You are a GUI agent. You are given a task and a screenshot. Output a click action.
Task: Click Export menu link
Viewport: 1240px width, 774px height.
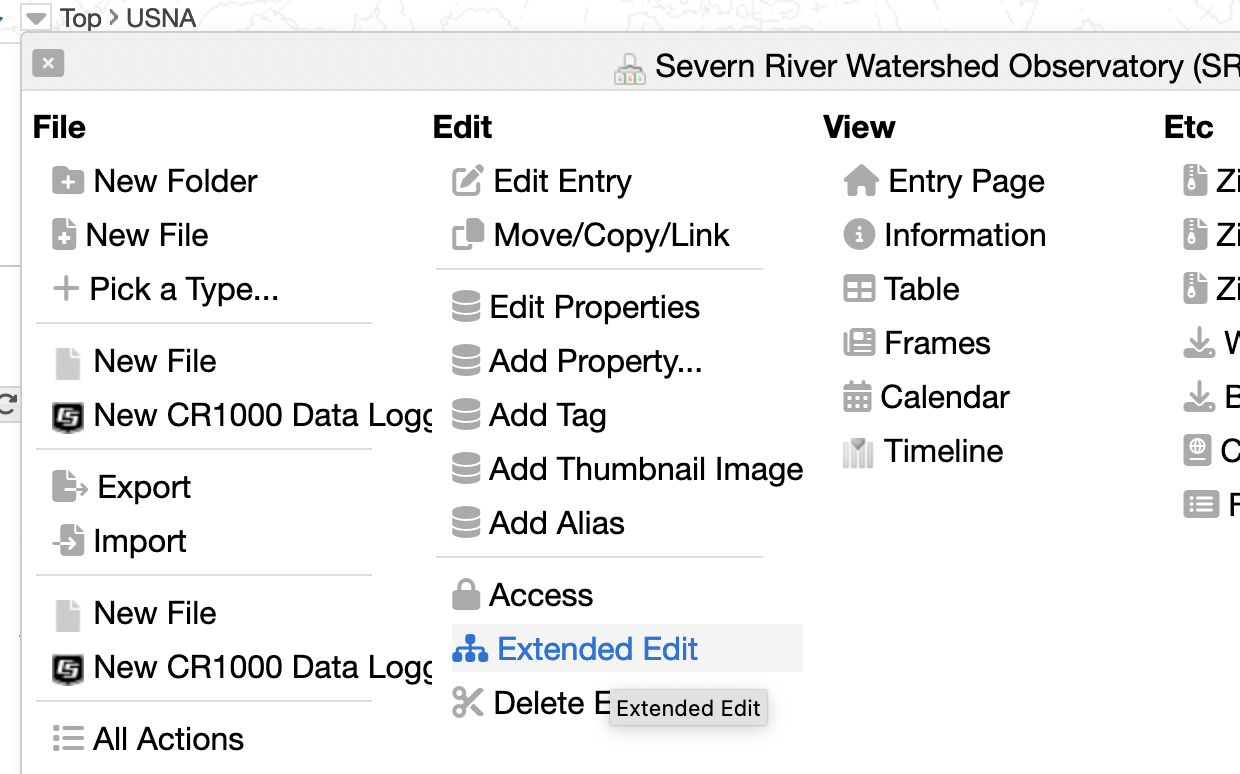[x=143, y=487]
